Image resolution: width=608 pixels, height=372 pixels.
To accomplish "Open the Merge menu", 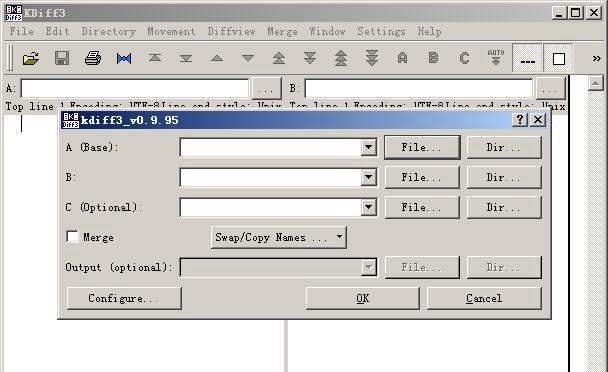I will (x=282, y=31).
